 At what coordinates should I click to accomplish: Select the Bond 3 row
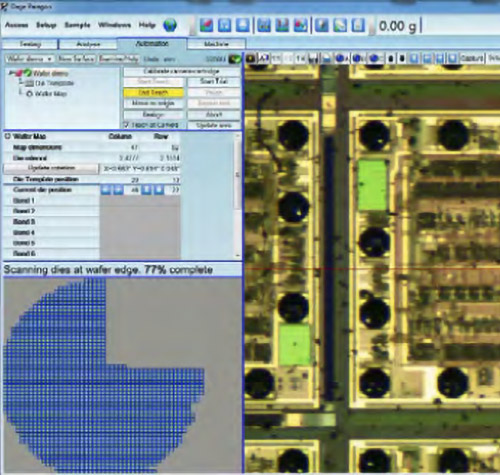coord(51,222)
